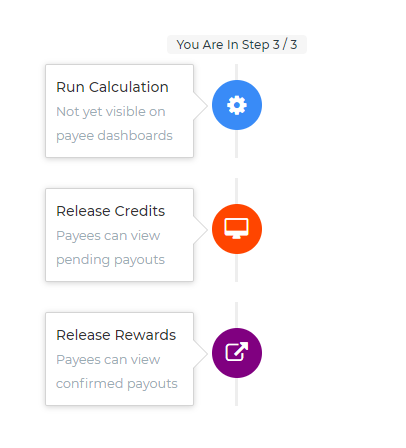Click timeline line segment above the monitor circle
The height and width of the screenshot is (448, 406).
[236, 191]
